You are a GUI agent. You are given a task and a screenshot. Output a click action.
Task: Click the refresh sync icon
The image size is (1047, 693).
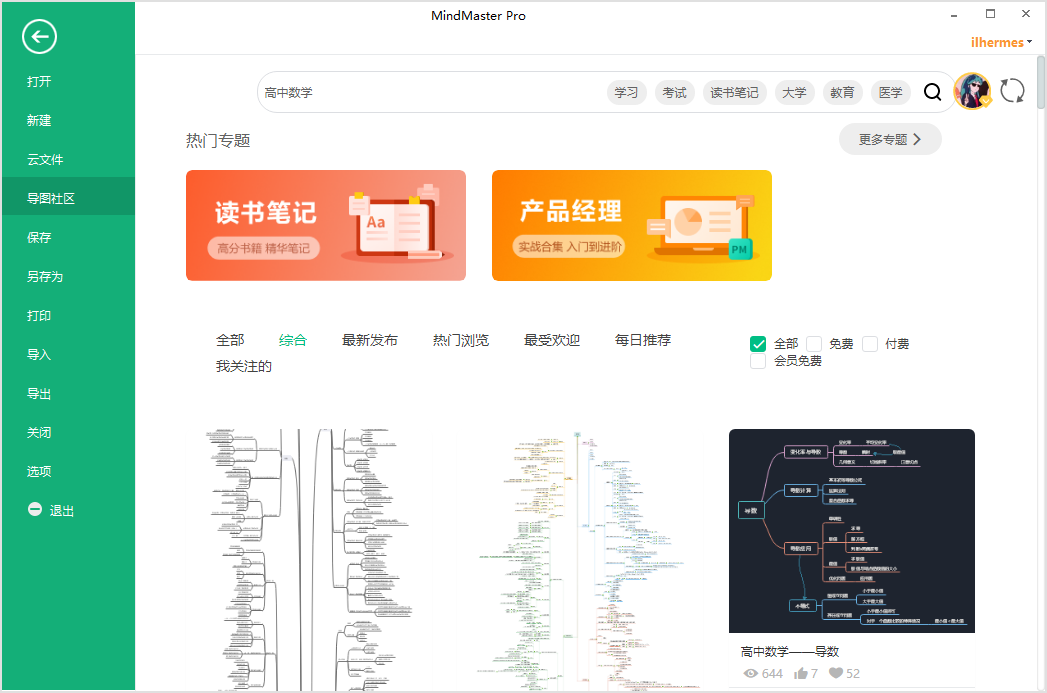[x=1012, y=91]
